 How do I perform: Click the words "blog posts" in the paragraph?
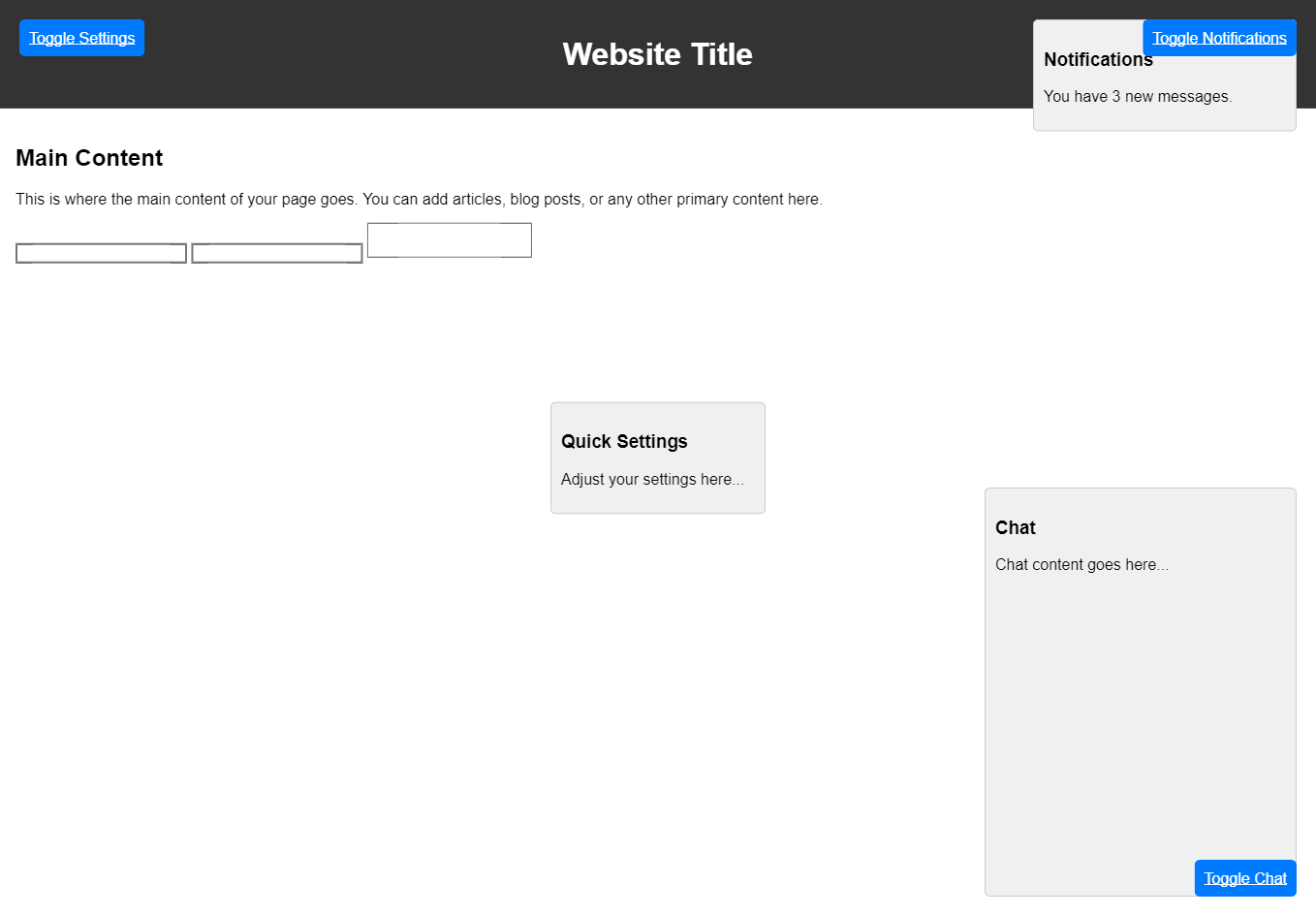coord(546,200)
